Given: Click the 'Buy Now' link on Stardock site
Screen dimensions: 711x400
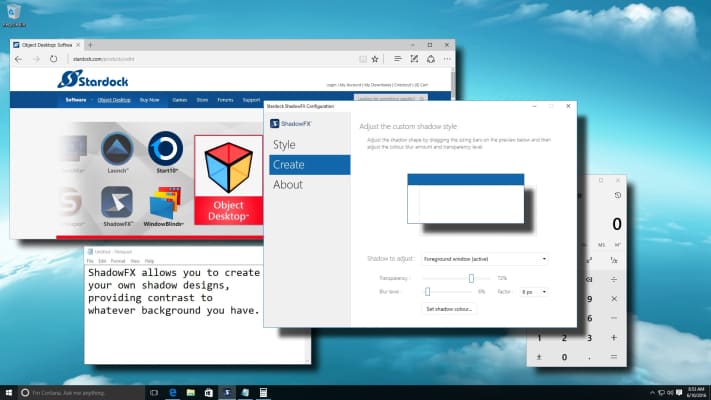Looking at the screenshot, I should click(x=149, y=100).
